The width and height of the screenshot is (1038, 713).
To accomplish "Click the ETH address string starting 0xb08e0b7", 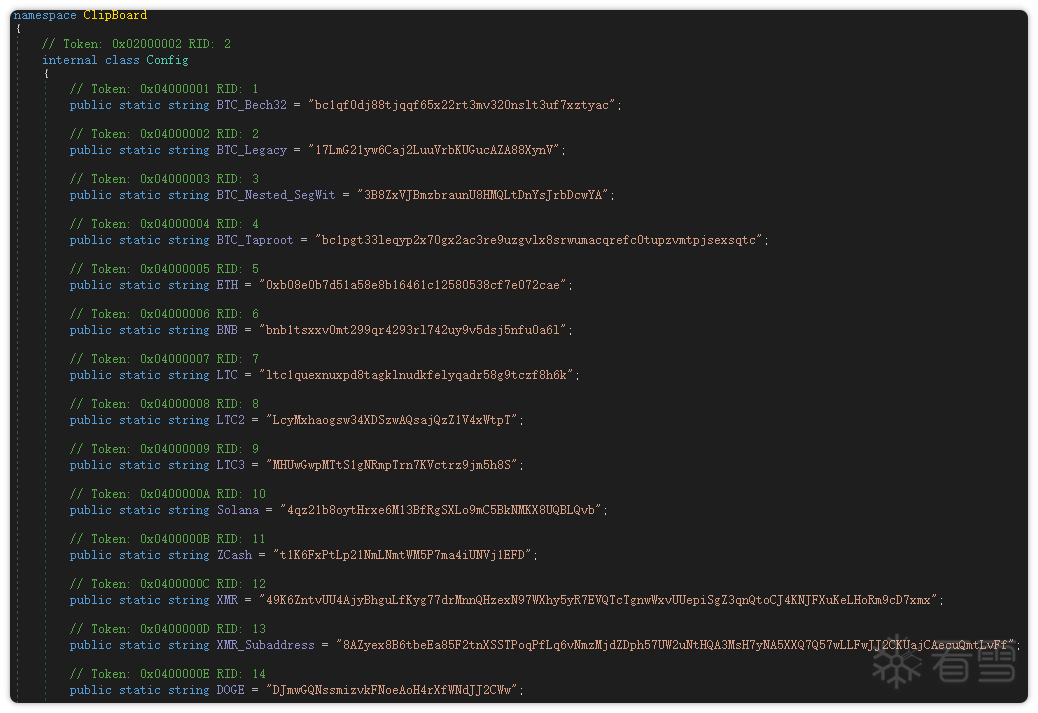I will pos(412,285).
